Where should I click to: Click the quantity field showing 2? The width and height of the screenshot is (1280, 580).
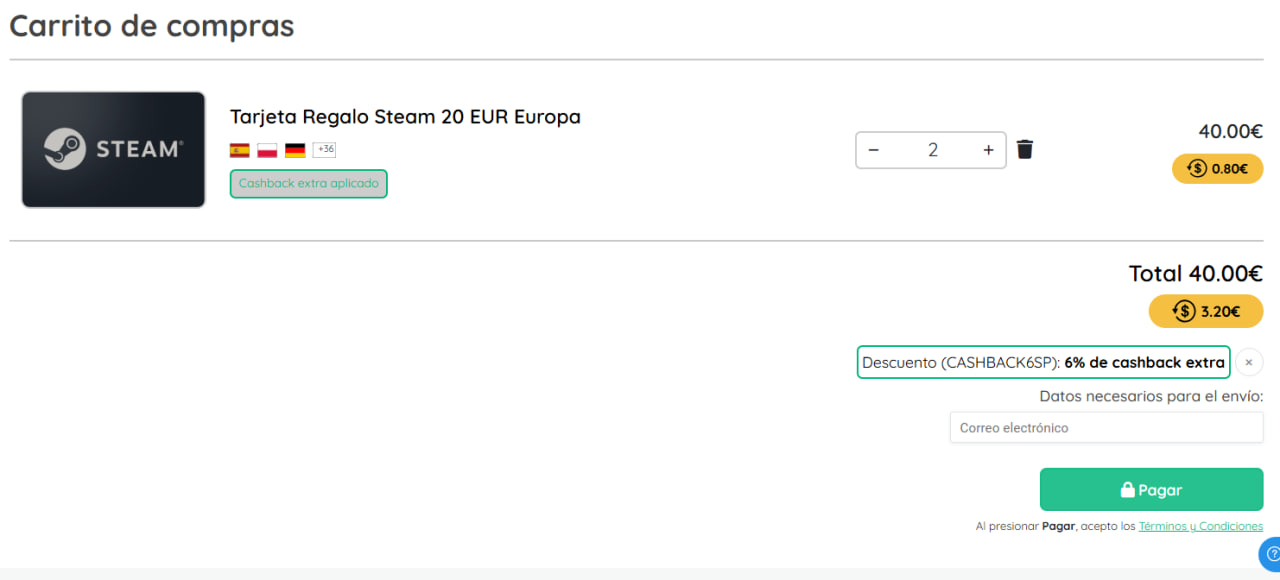pyautogui.click(x=932, y=150)
